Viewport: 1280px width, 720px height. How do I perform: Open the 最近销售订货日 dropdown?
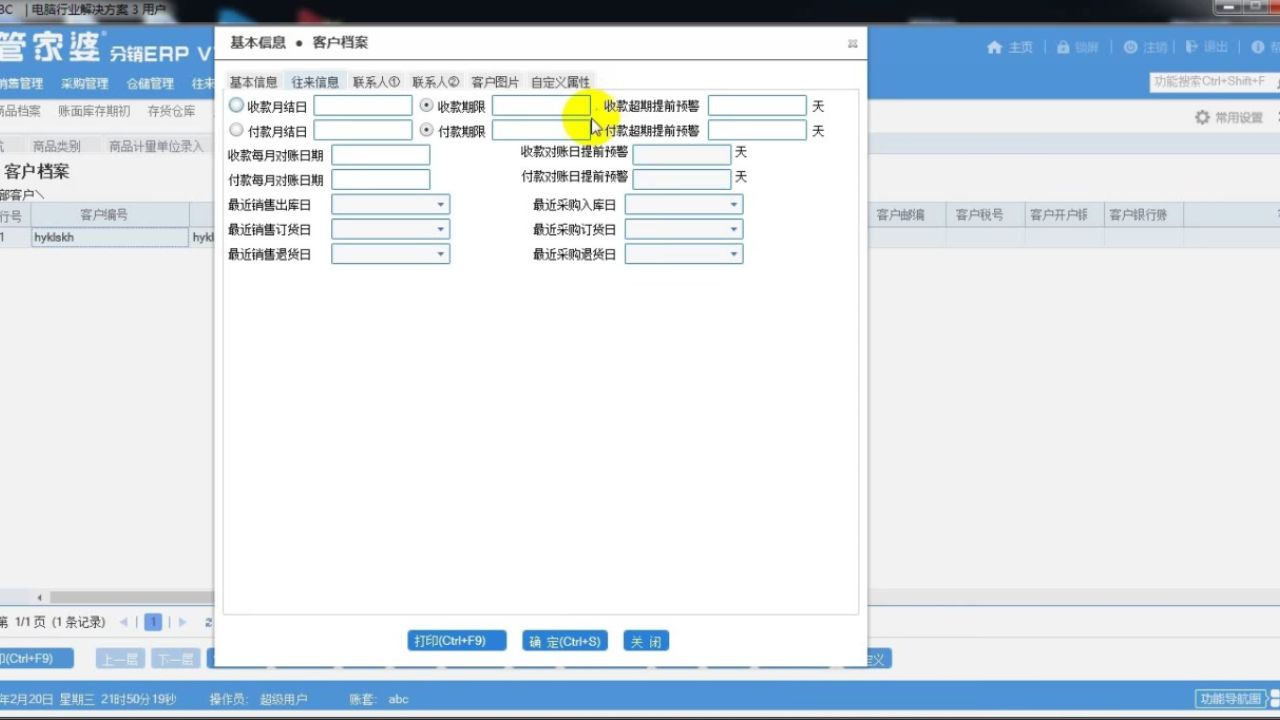tap(440, 229)
